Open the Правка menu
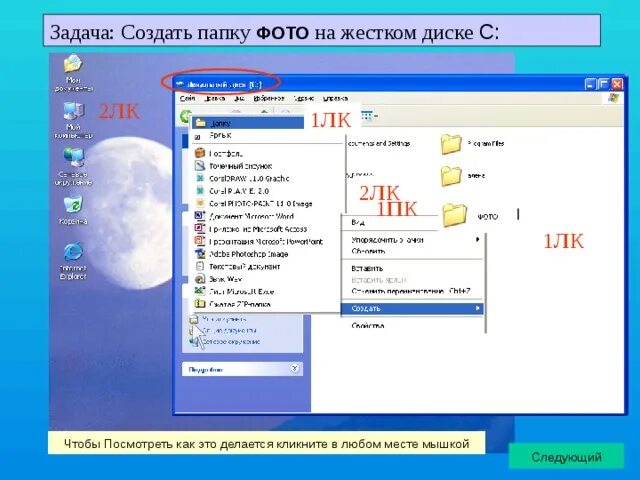This screenshot has height=480, width=640. pyautogui.click(x=215, y=98)
